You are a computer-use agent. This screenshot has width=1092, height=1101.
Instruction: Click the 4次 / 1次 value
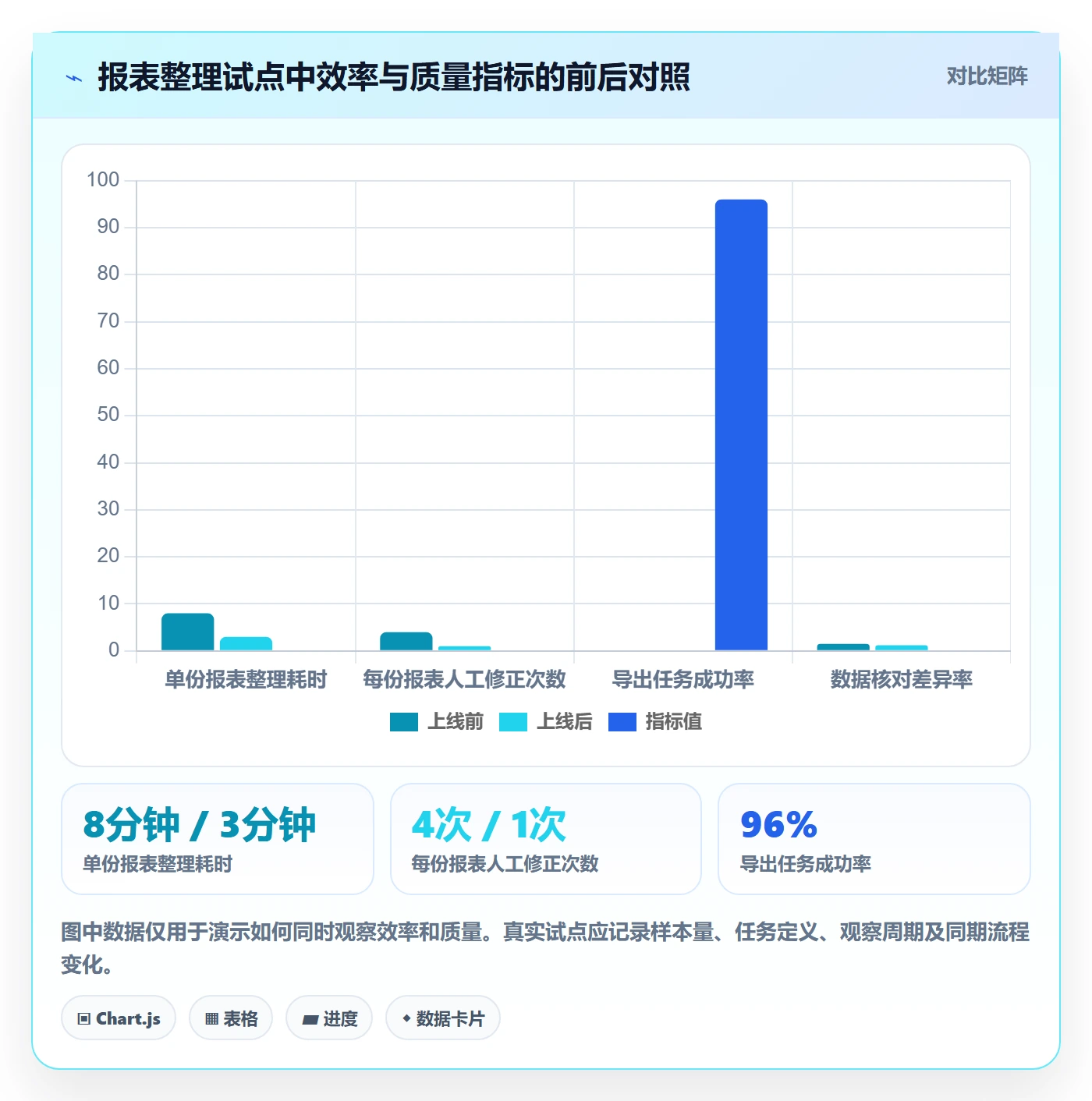(x=489, y=825)
